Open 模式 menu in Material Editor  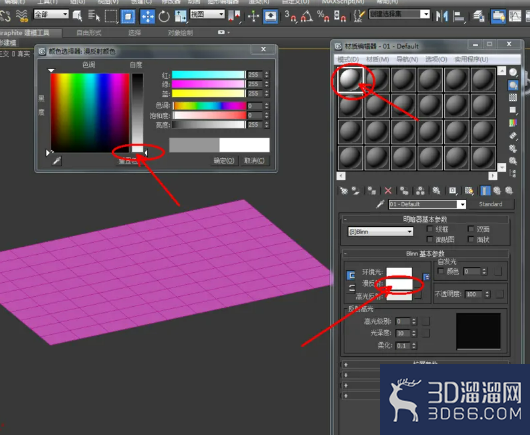tap(348, 59)
